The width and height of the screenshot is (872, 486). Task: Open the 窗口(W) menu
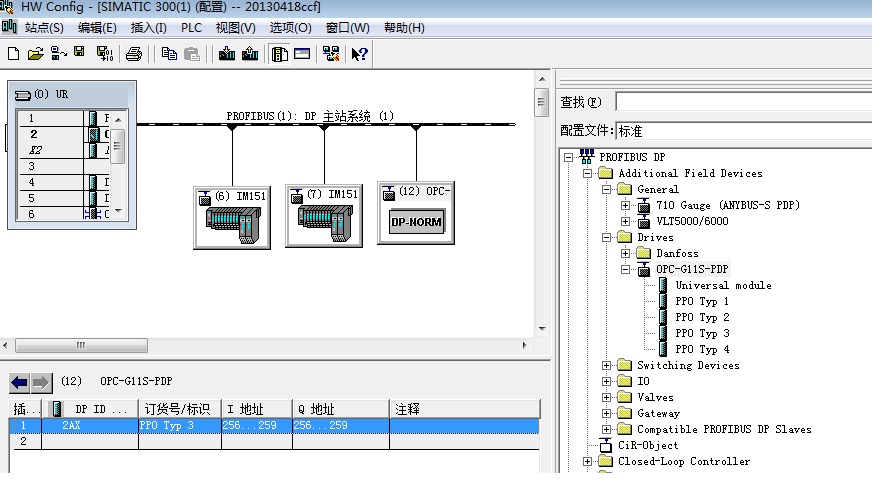point(348,28)
